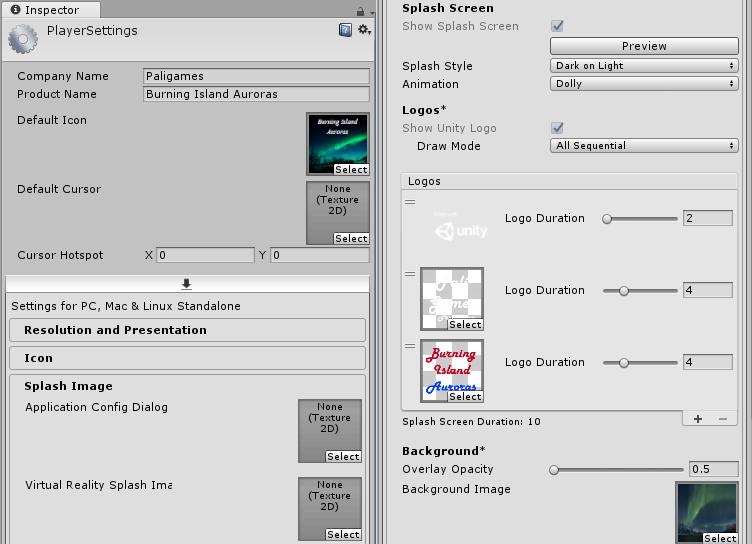Click the PlayerSettings title text

click(92, 31)
